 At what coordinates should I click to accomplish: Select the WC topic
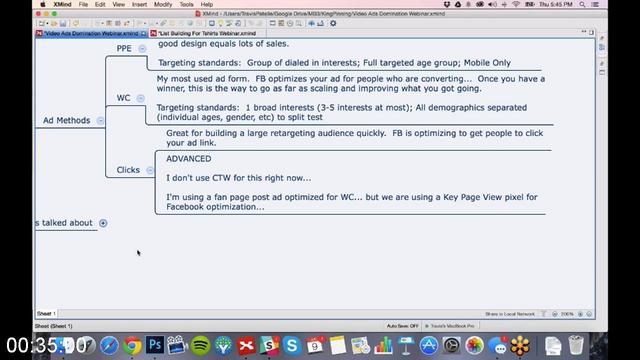click(x=124, y=98)
